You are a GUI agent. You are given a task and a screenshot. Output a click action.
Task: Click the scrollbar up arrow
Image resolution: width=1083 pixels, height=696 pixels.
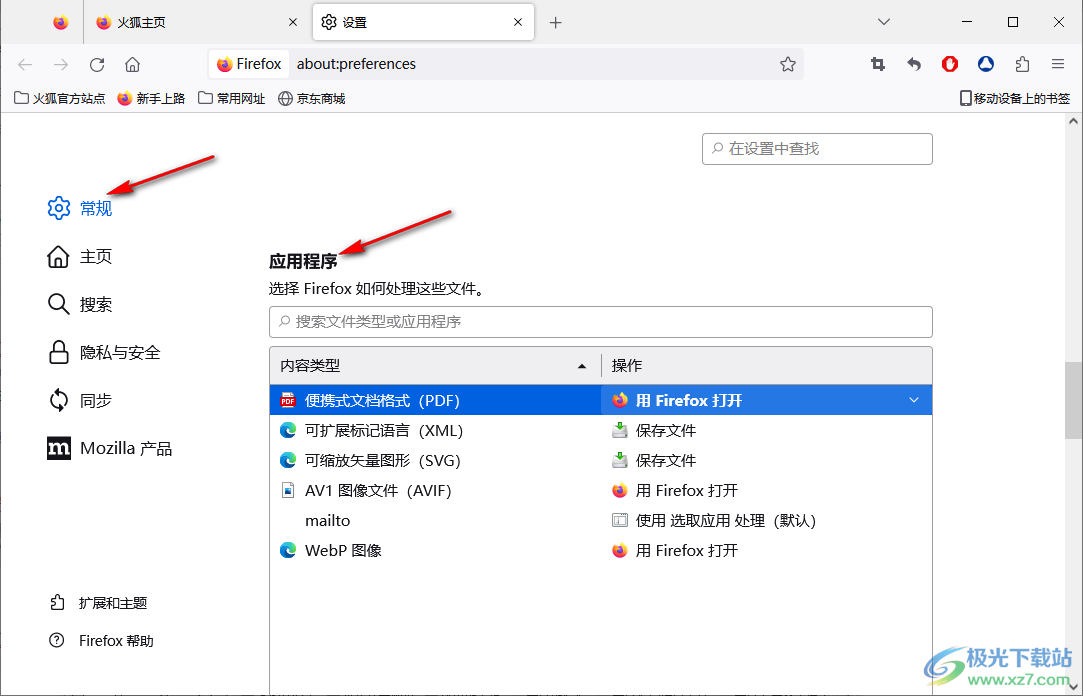click(x=1073, y=122)
